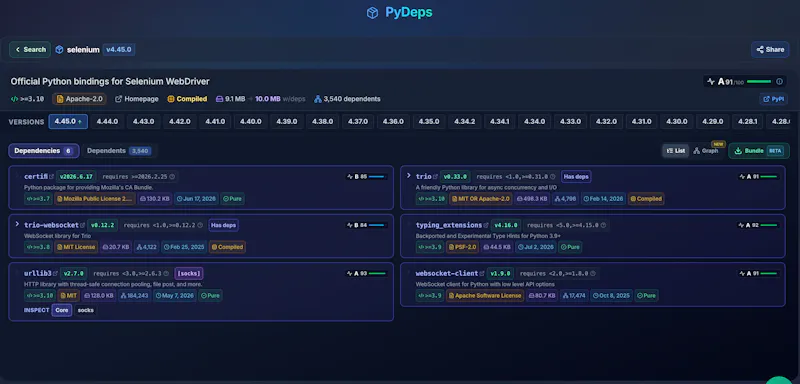Image resolution: width=800 pixels, height=384 pixels.
Task: Click the Share button
Action: (x=770, y=49)
